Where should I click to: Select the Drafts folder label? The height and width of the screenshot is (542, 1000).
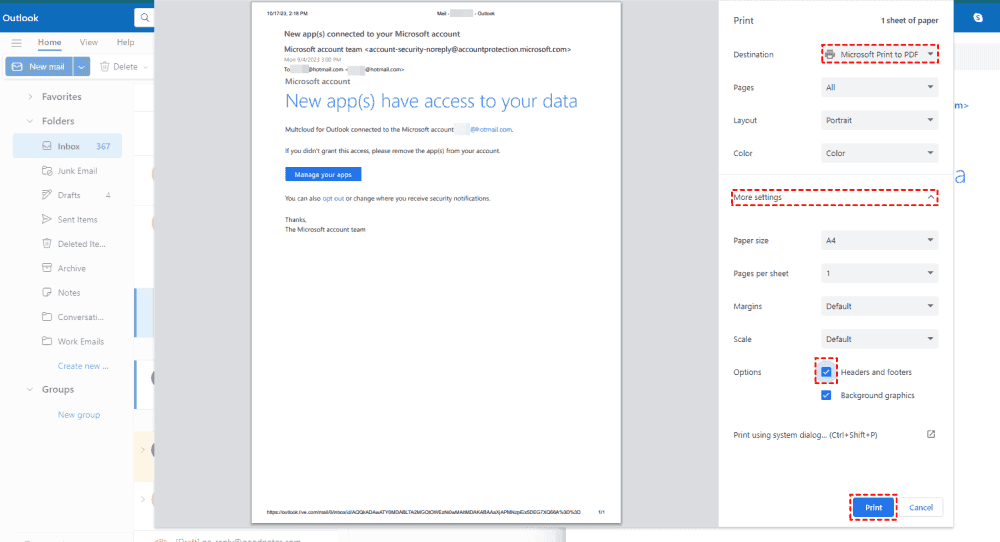69,195
